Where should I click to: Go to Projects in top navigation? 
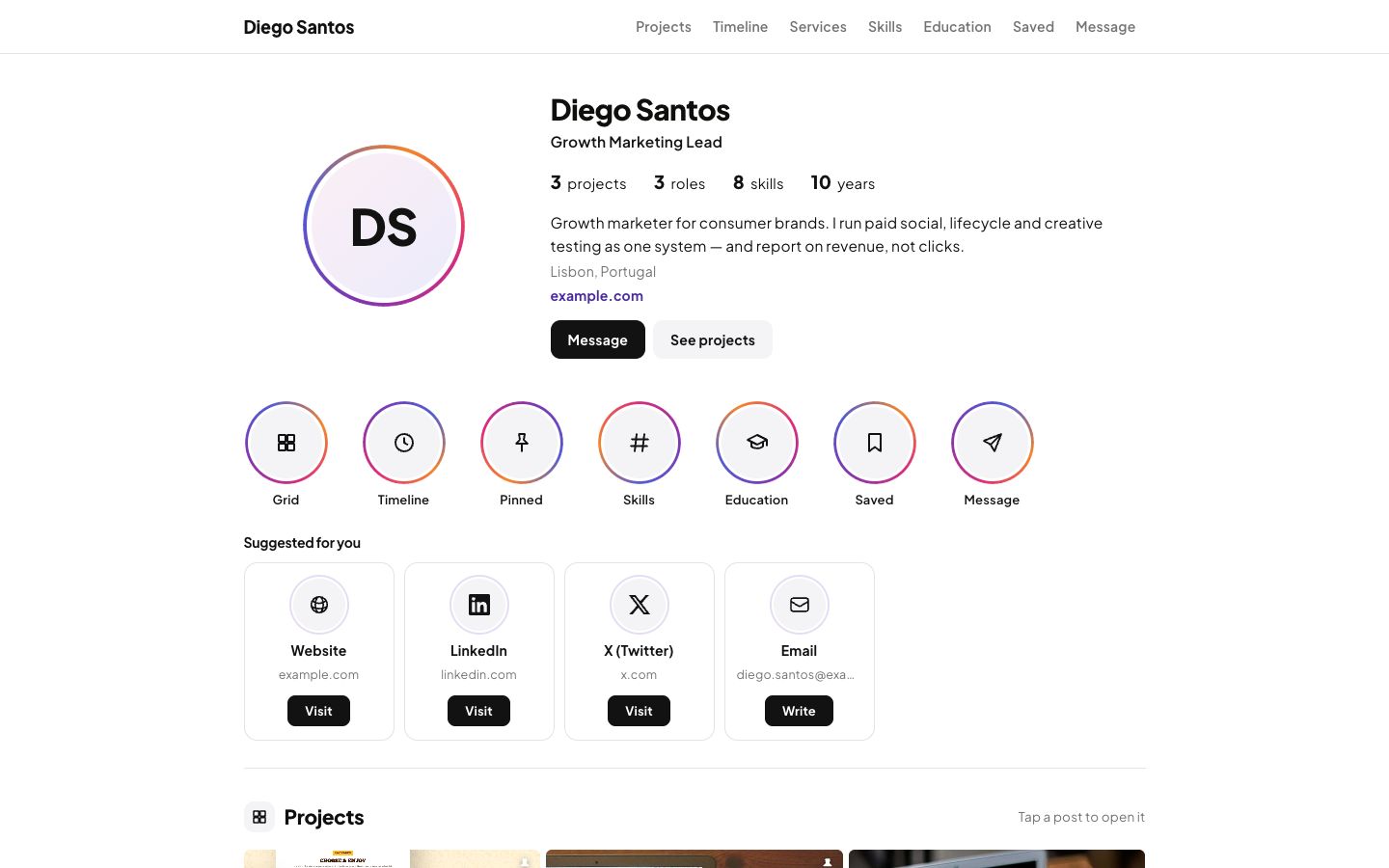click(x=664, y=27)
